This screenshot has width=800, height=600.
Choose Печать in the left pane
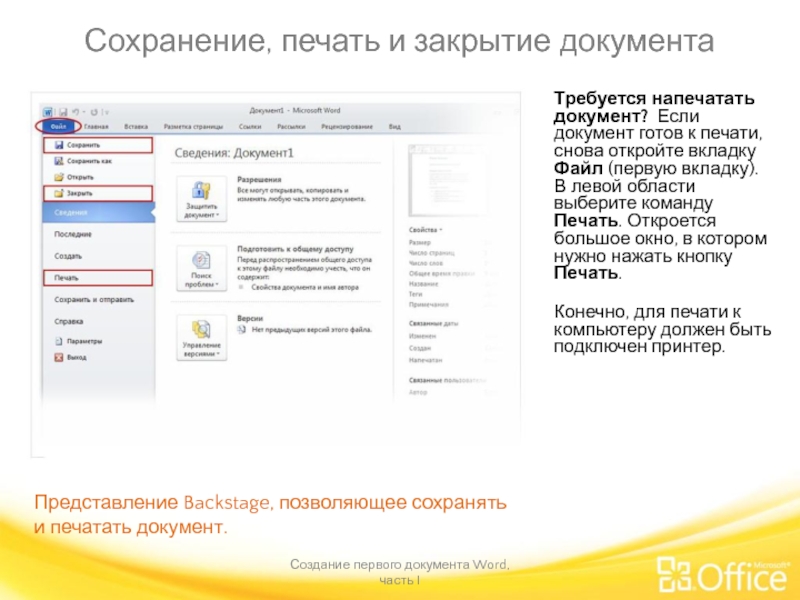point(98,278)
